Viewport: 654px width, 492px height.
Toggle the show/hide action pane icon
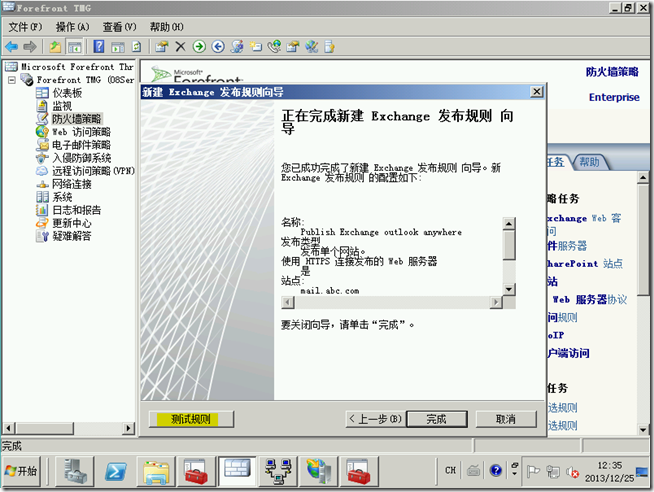[x=118, y=47]
